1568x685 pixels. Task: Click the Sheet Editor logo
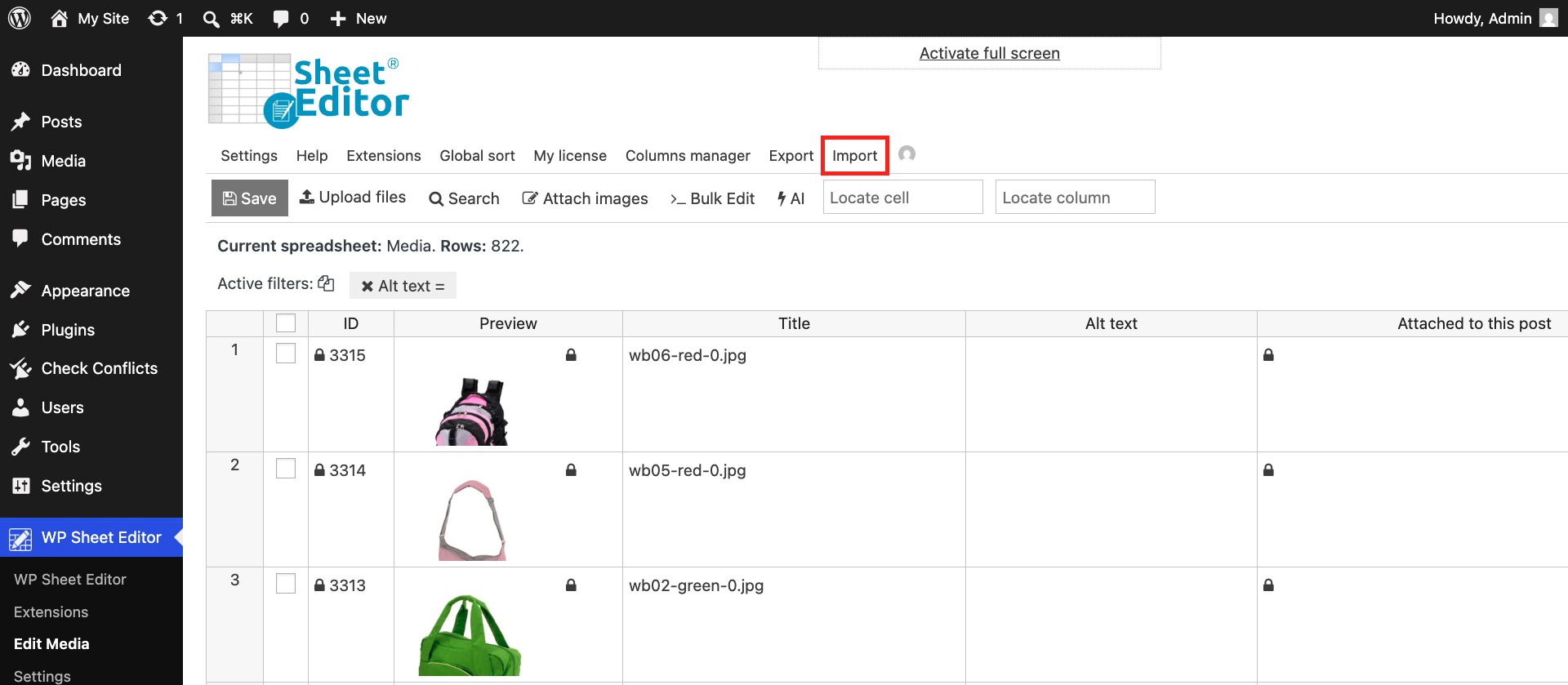click(x=309, y=91)
